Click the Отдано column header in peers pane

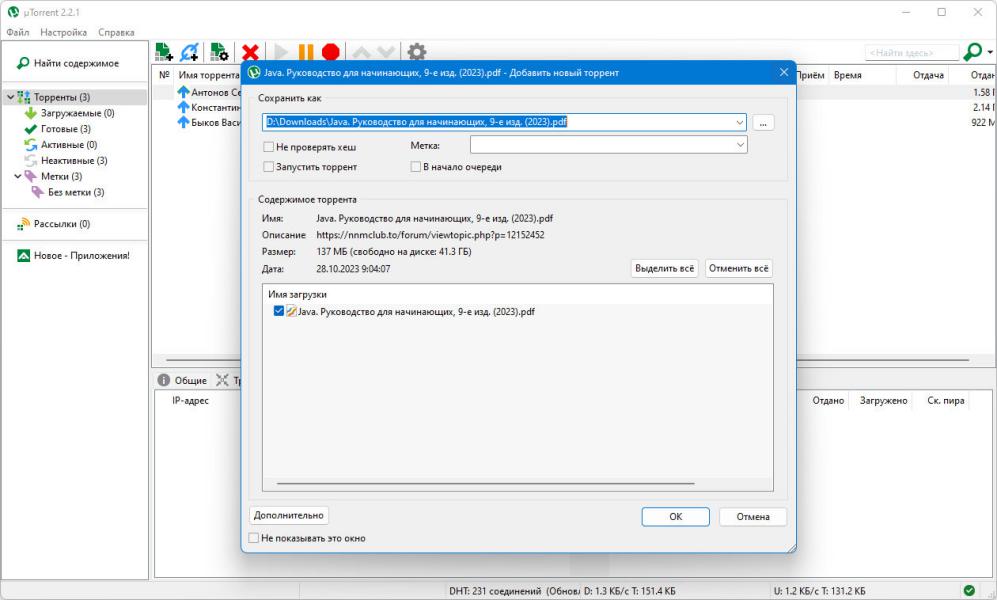[828, 400]
